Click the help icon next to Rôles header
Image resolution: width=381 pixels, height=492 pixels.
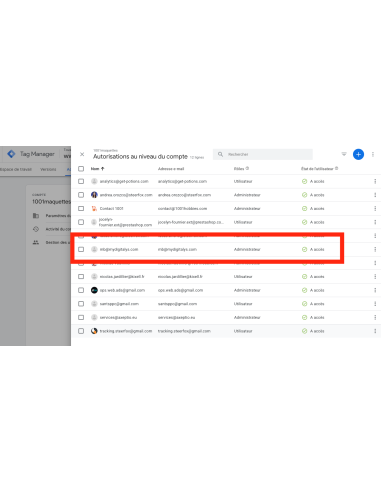(247, 168)
